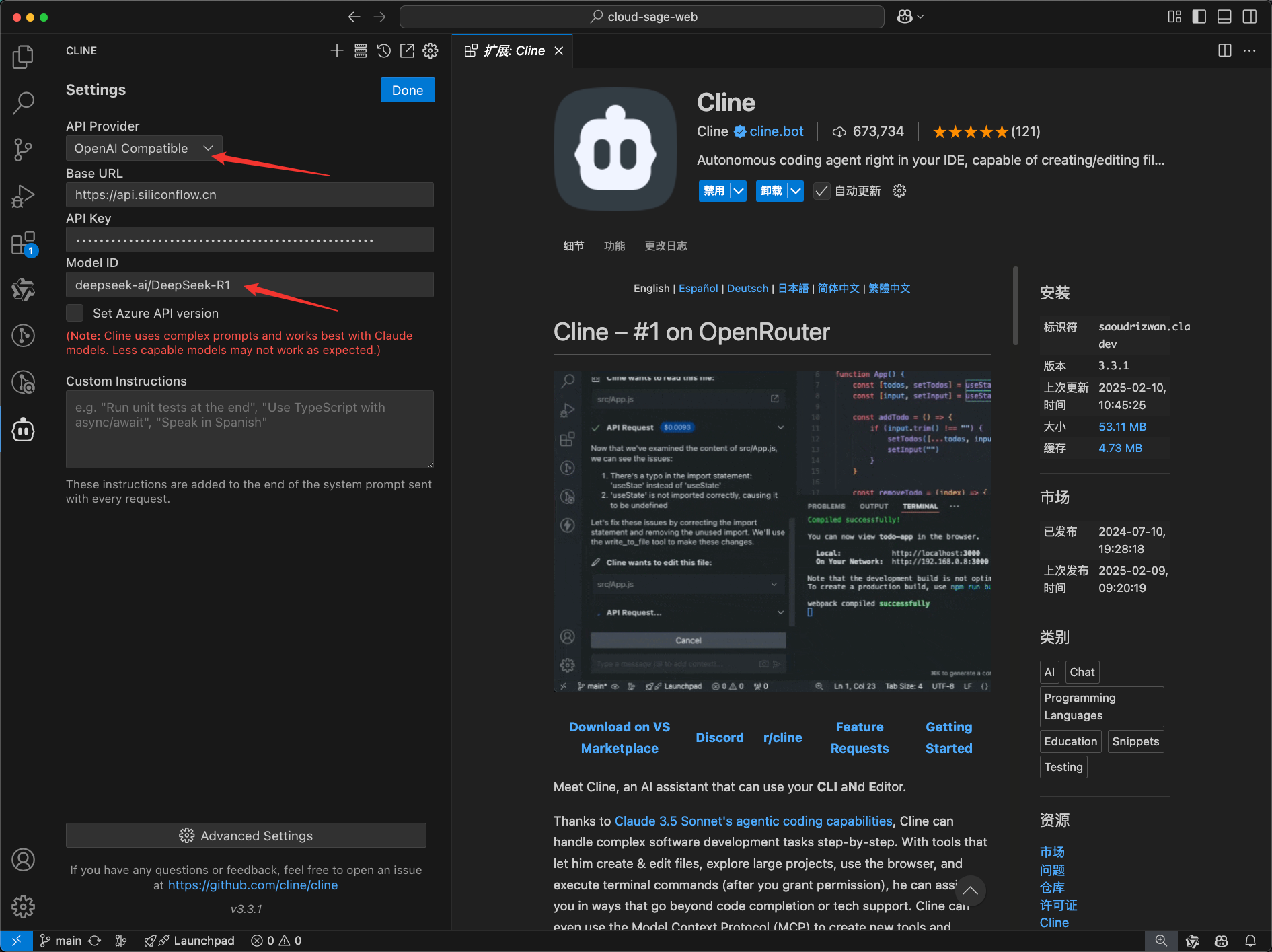Start a new Cline task with plus icon
1272x952 pixels.
(x=337, y=50)
